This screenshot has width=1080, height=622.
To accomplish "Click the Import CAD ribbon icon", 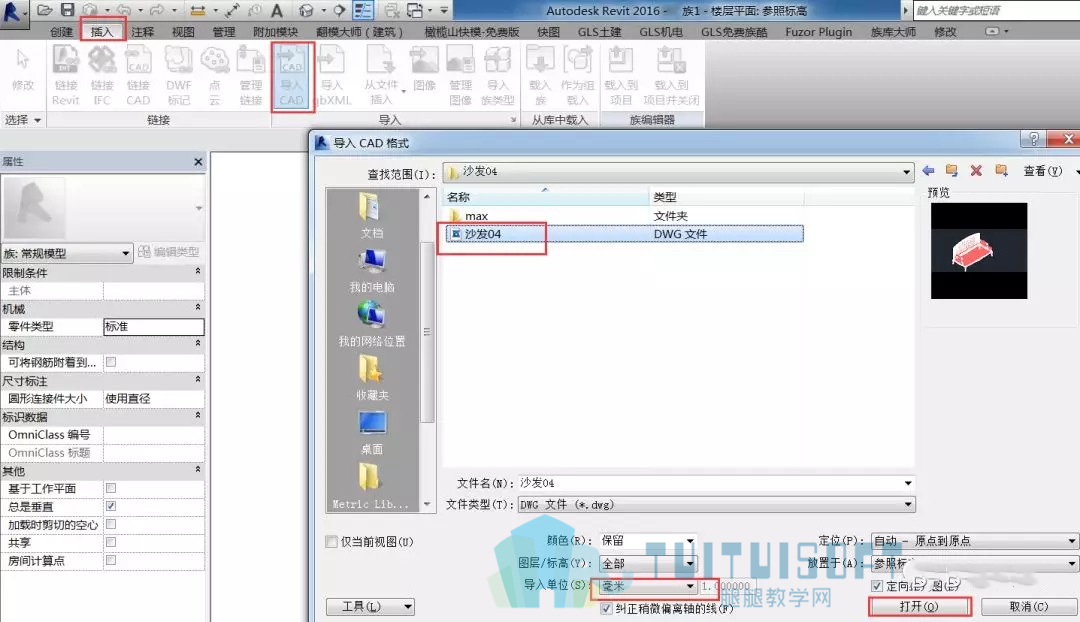I will click(291, 74).
